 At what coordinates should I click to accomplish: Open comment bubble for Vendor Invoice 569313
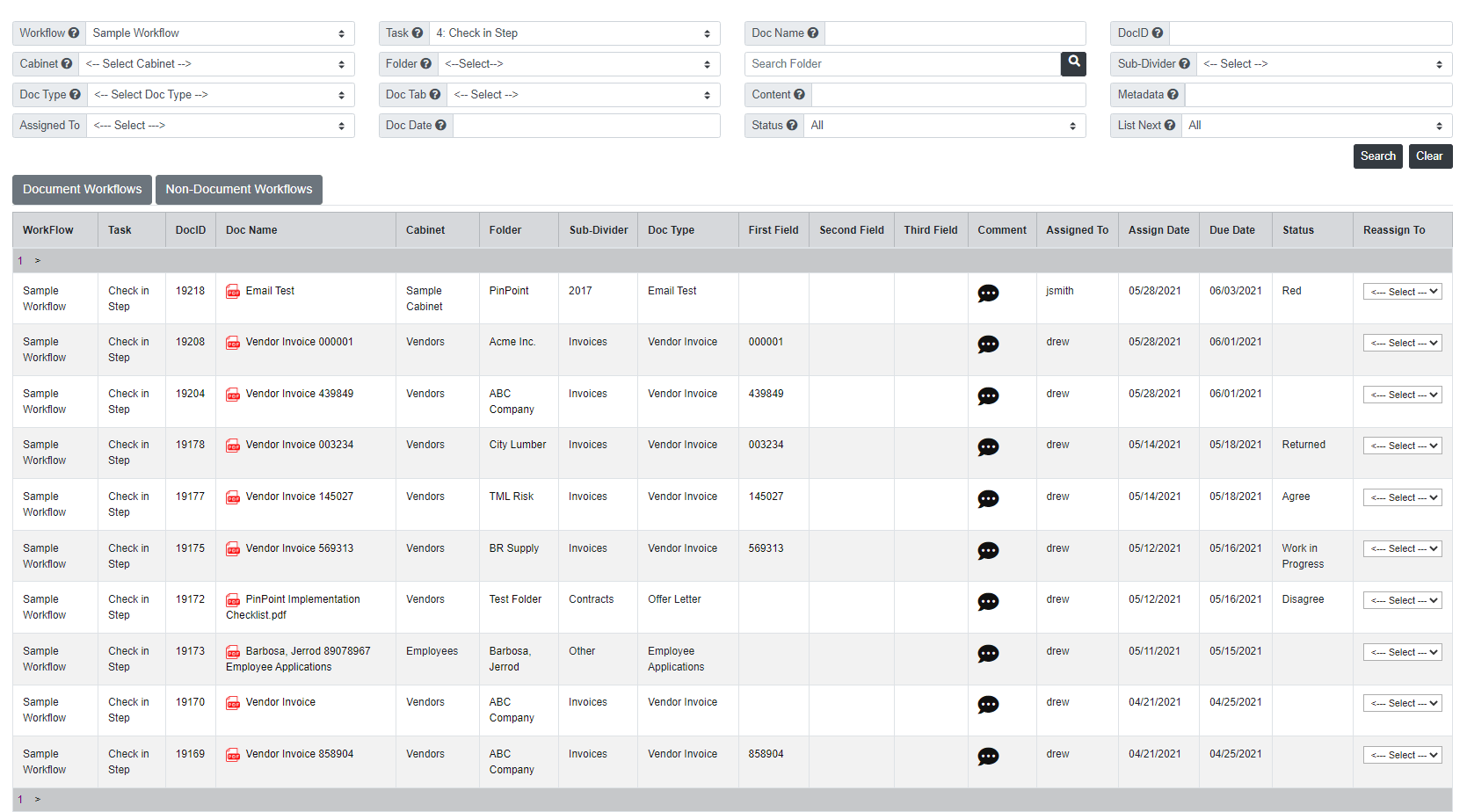pos(988,551)
